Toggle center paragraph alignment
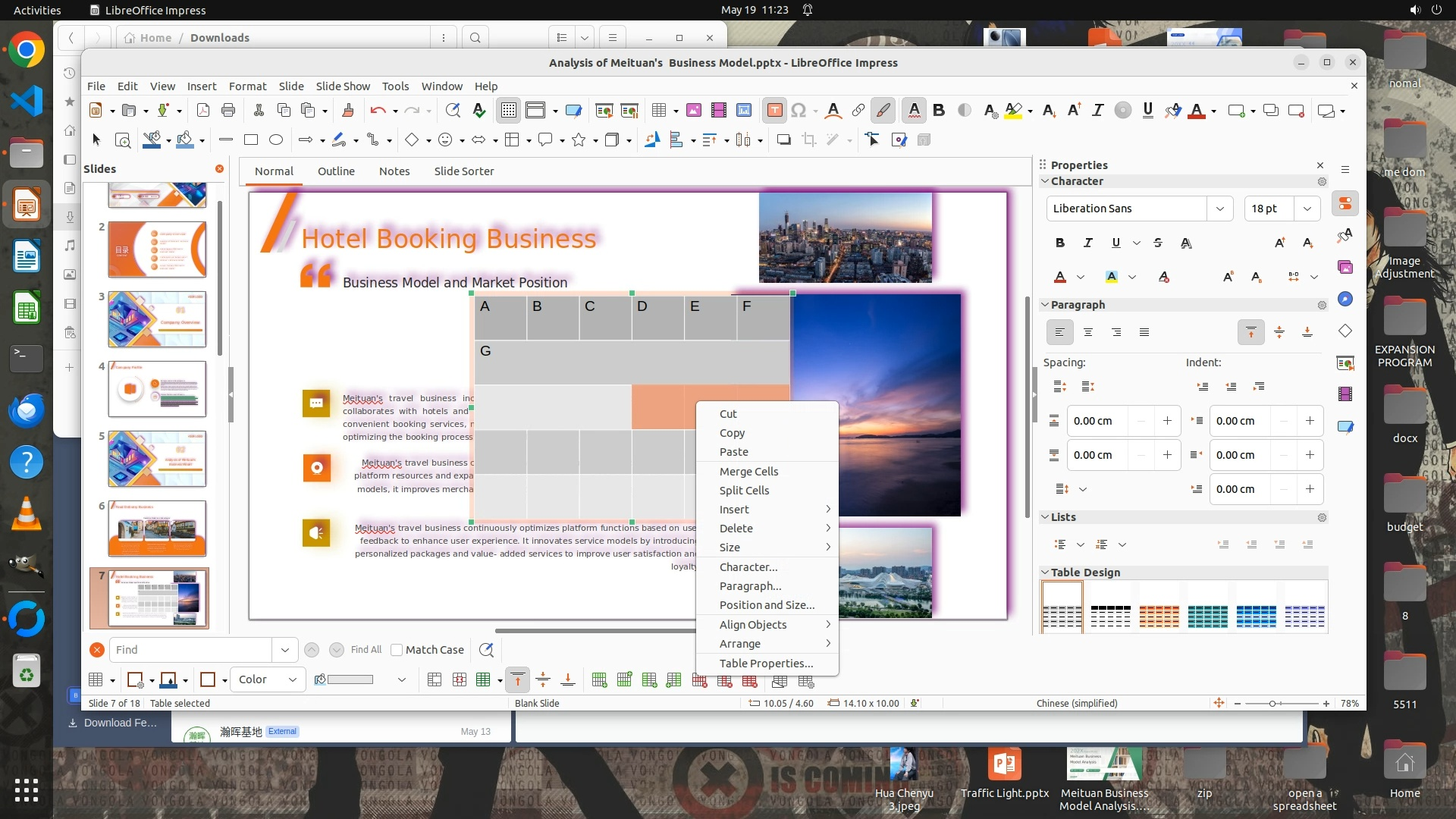 click(1088, 332)
